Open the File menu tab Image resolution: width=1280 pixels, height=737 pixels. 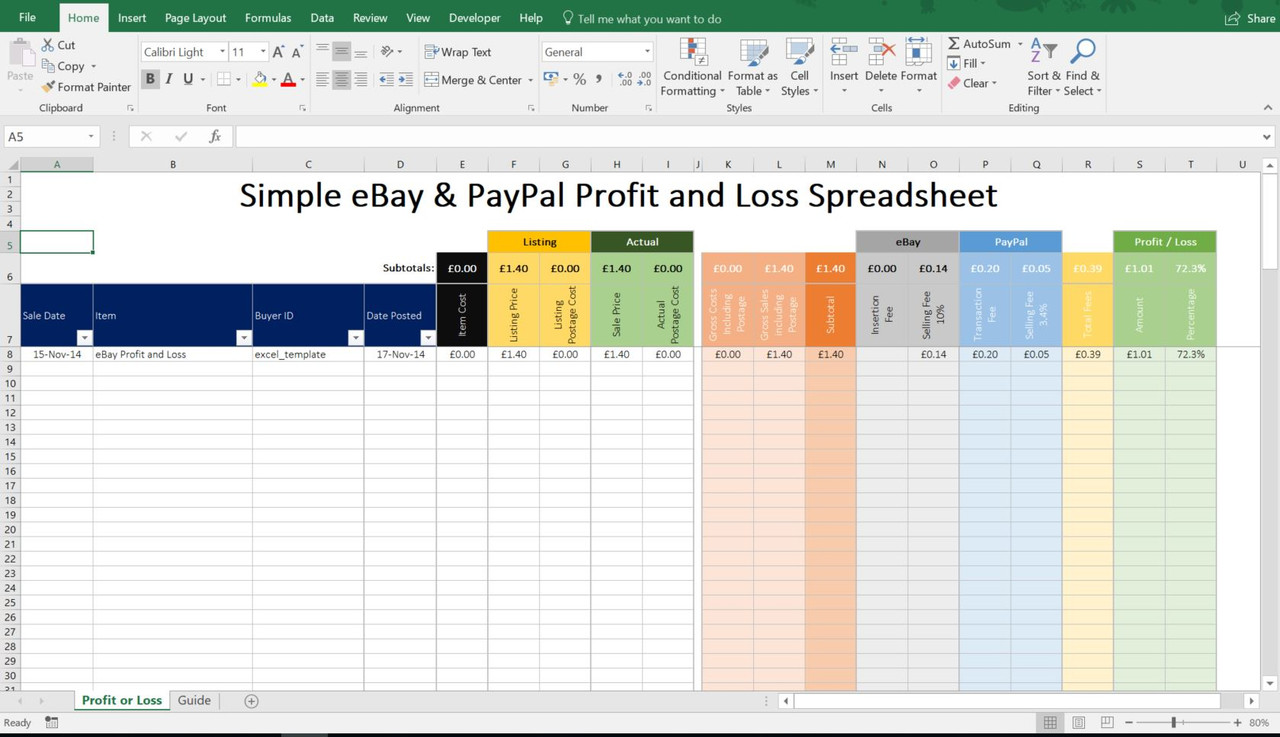(x=28, y=18)
